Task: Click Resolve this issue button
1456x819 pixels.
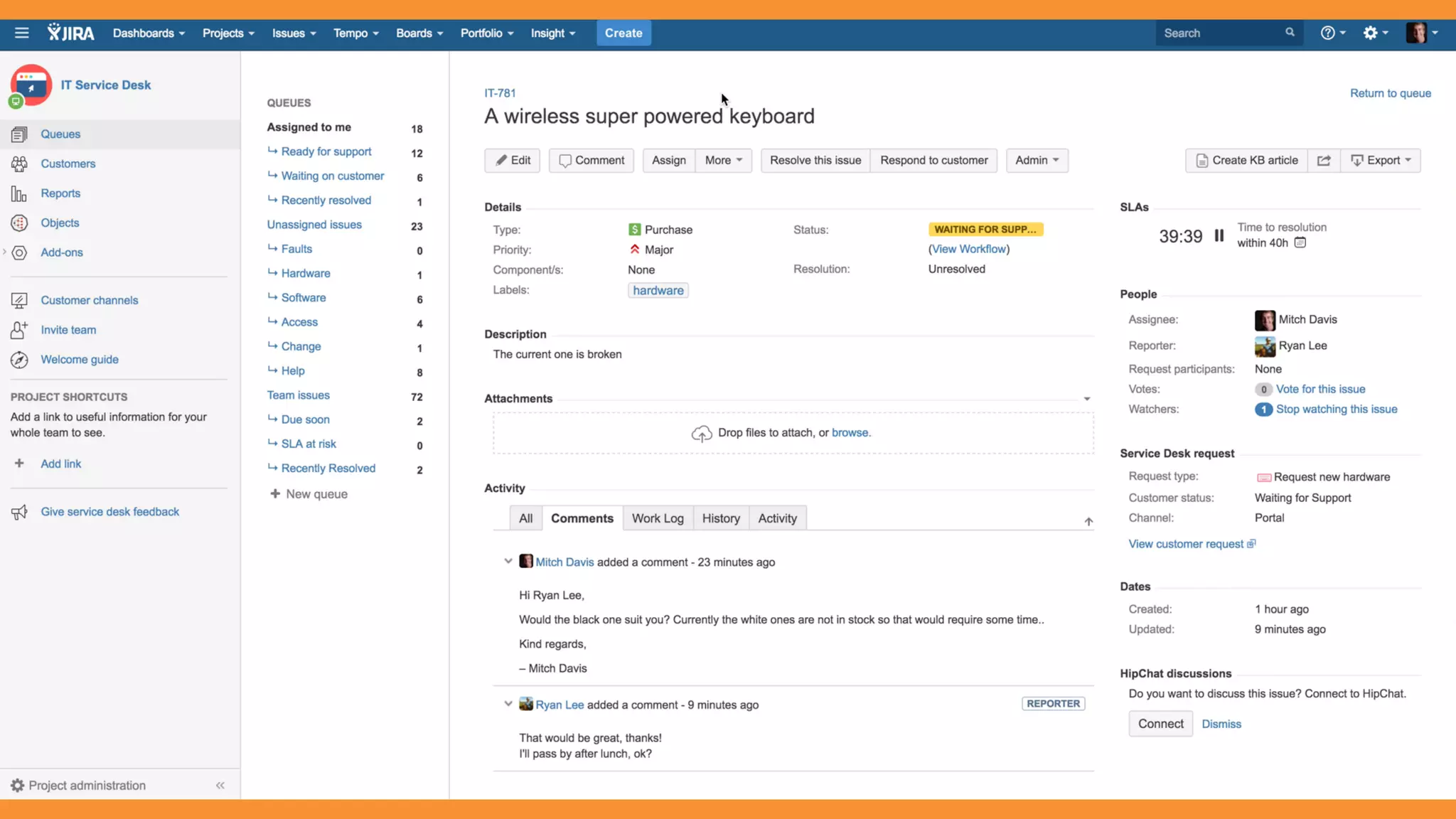Action: [x=815, y=161]
